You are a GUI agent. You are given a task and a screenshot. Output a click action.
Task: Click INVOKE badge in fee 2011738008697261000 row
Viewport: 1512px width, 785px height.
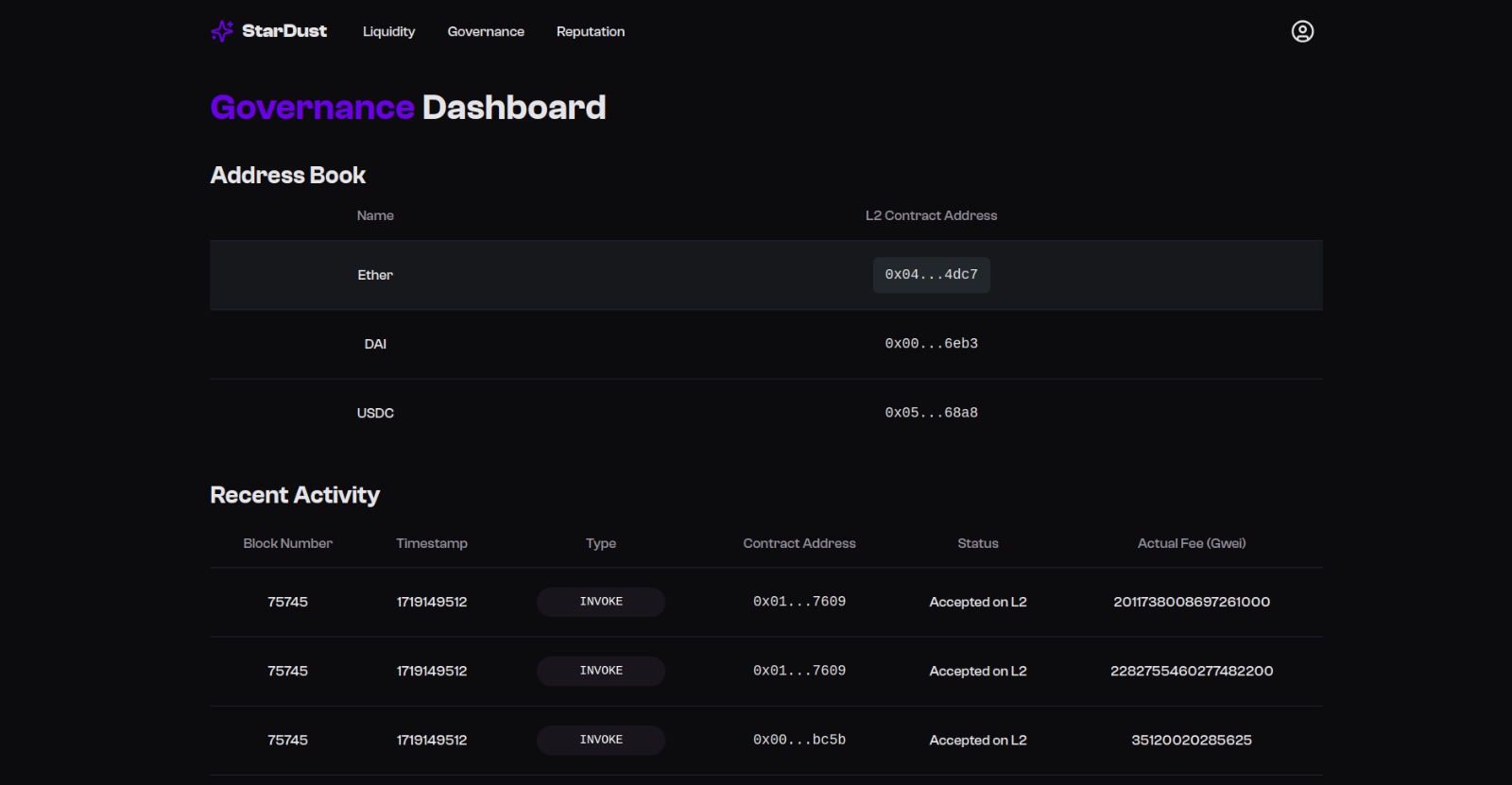click(601, 602)
